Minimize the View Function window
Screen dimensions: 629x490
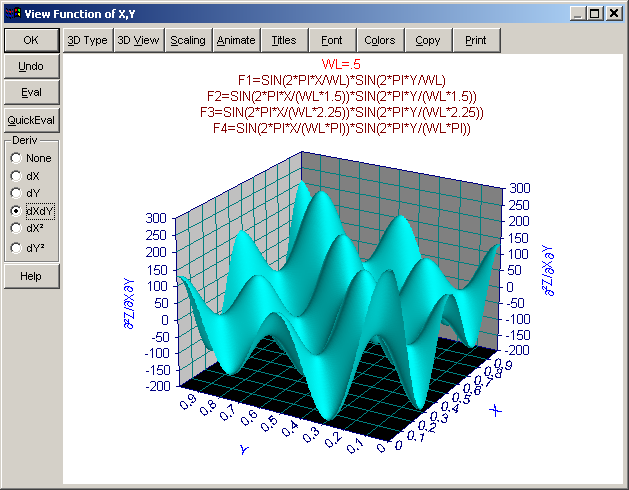coord(578,14)
